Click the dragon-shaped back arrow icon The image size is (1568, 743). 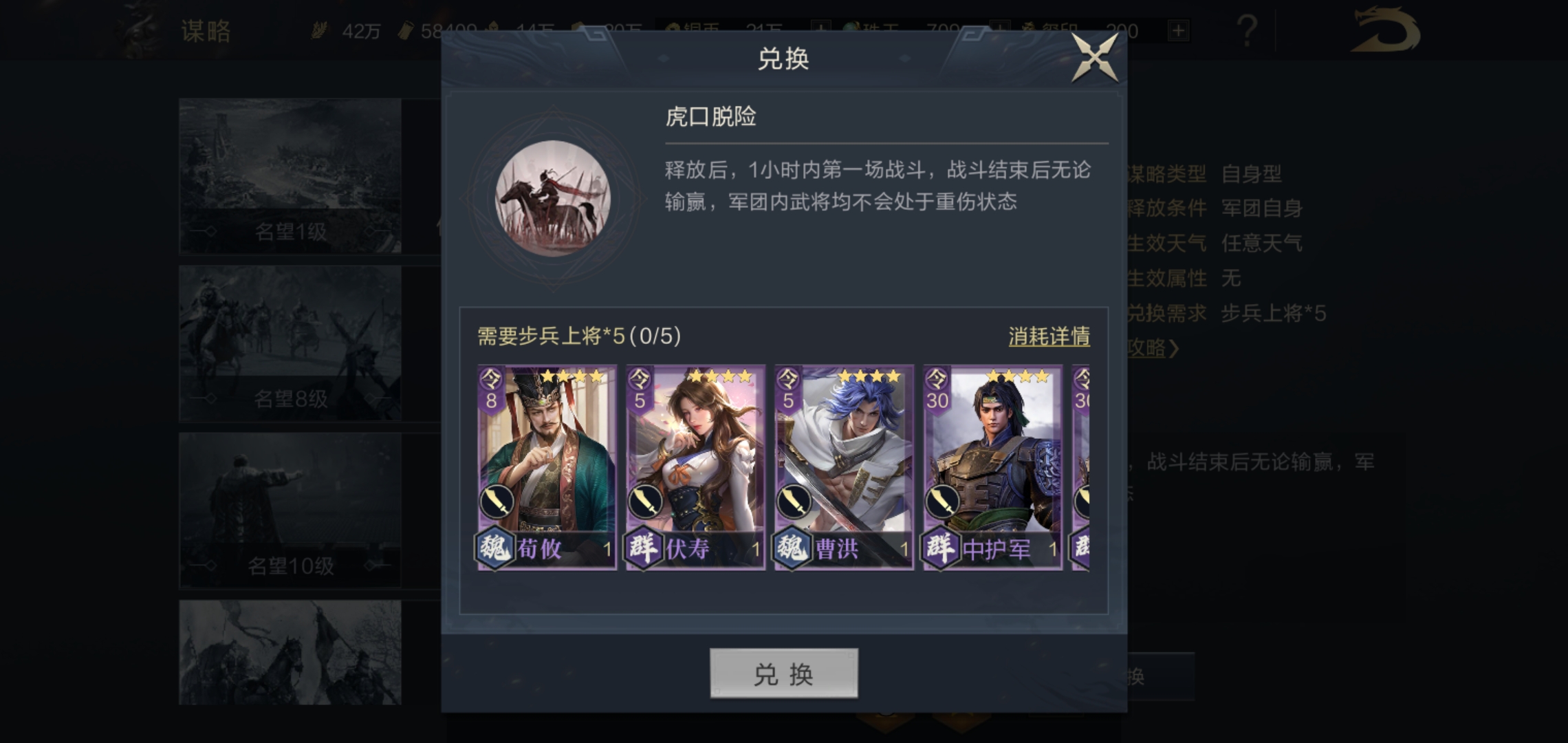[x=1384, y=31]
